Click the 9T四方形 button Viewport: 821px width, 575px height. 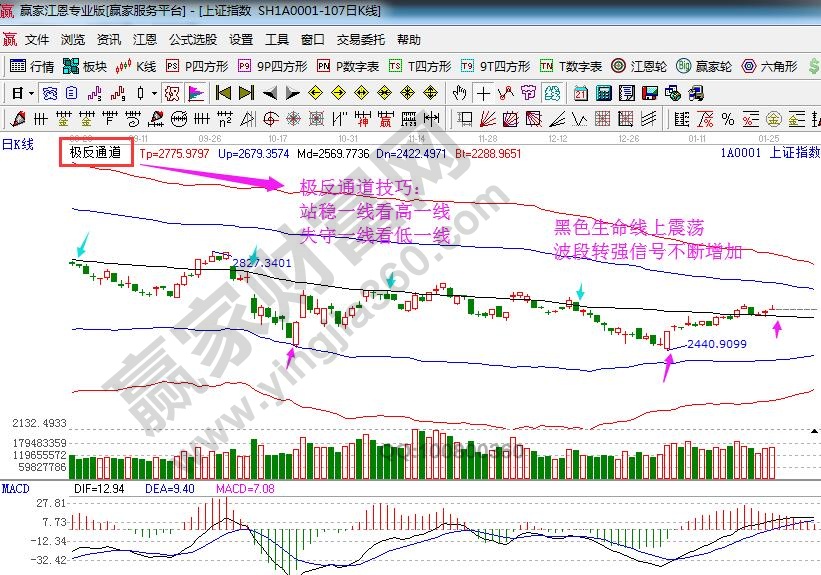495,66
